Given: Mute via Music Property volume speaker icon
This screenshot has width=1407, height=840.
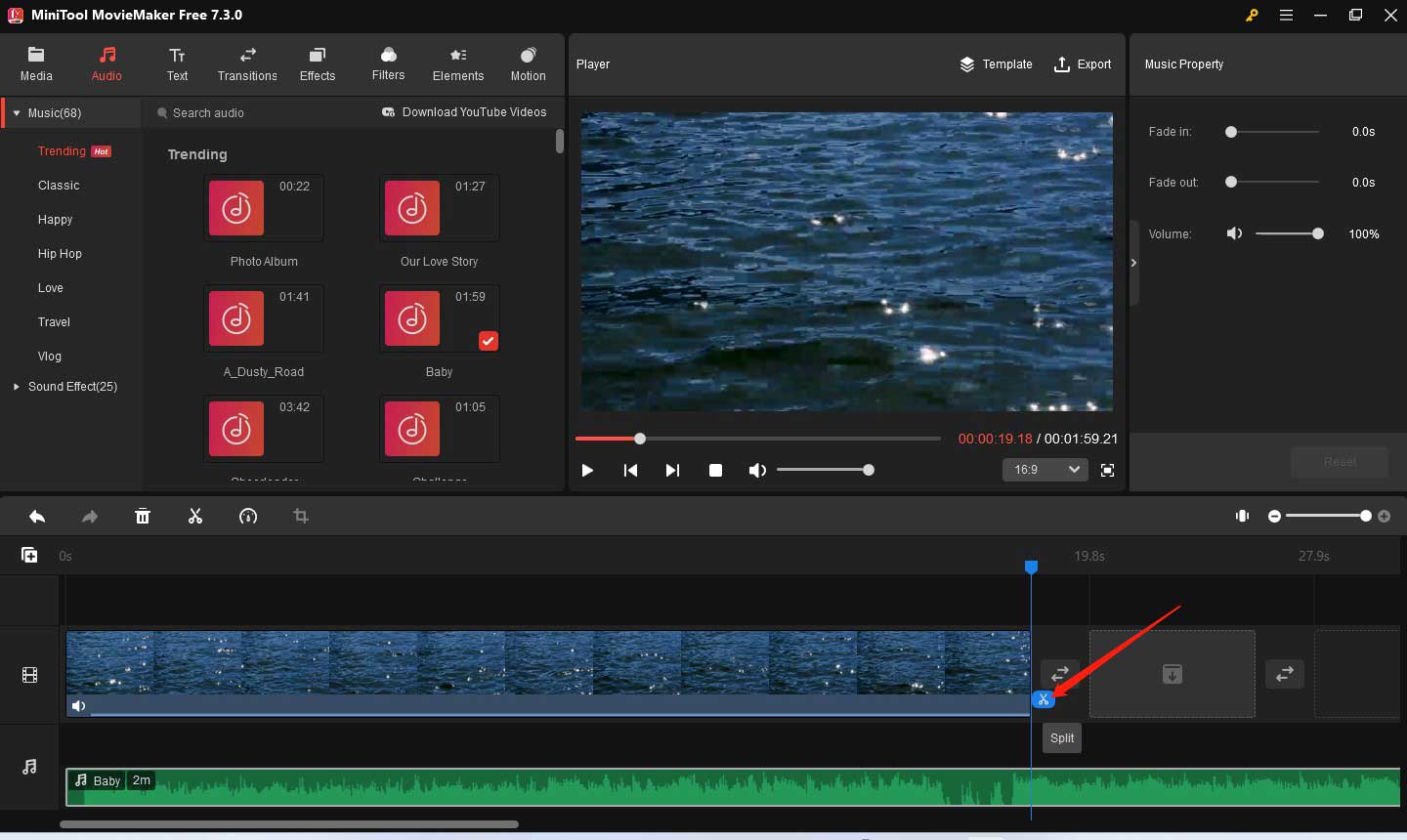Looking at the screenshot, I should pos(1235,234).
